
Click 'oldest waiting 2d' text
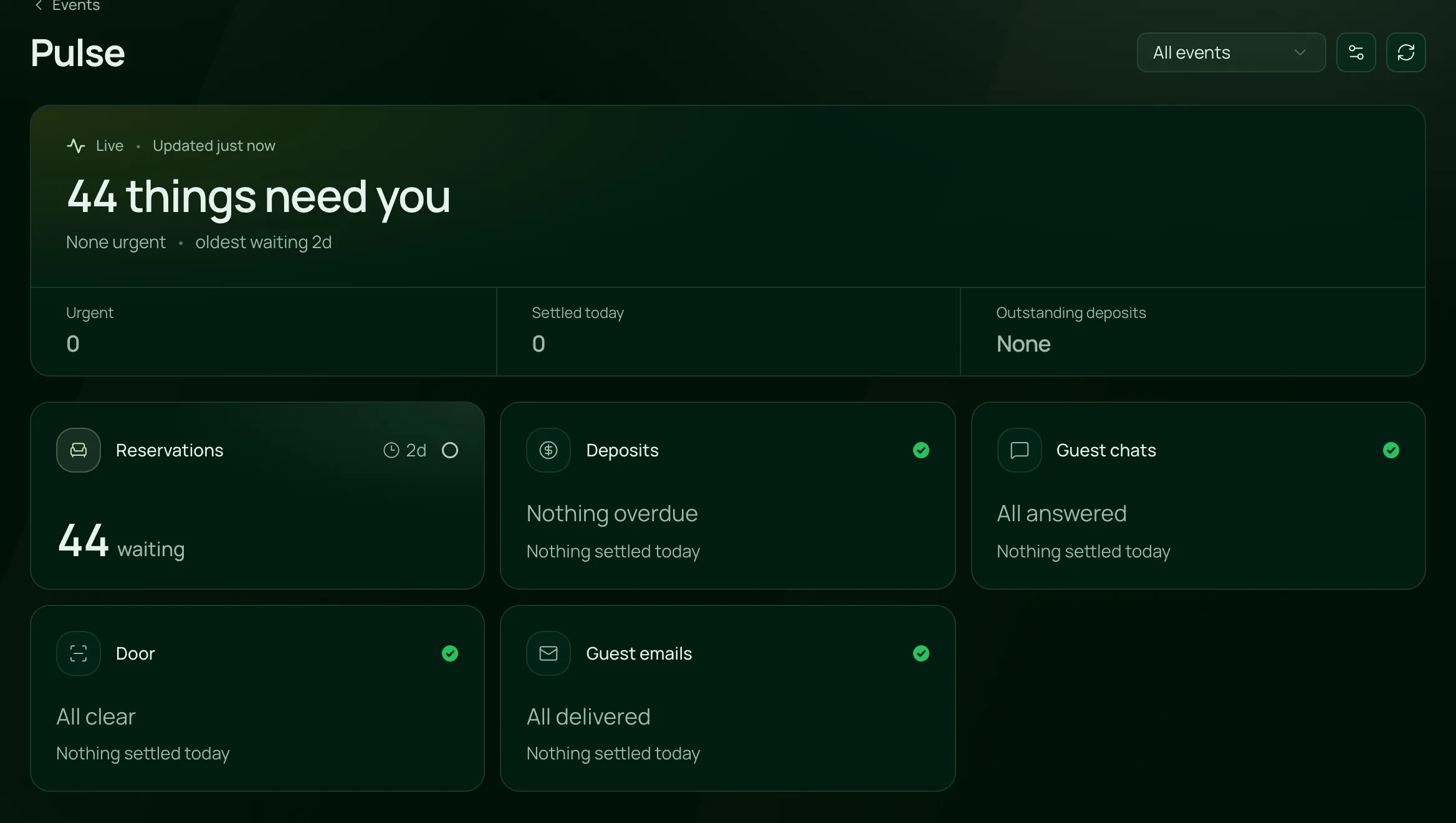[263, 242]
